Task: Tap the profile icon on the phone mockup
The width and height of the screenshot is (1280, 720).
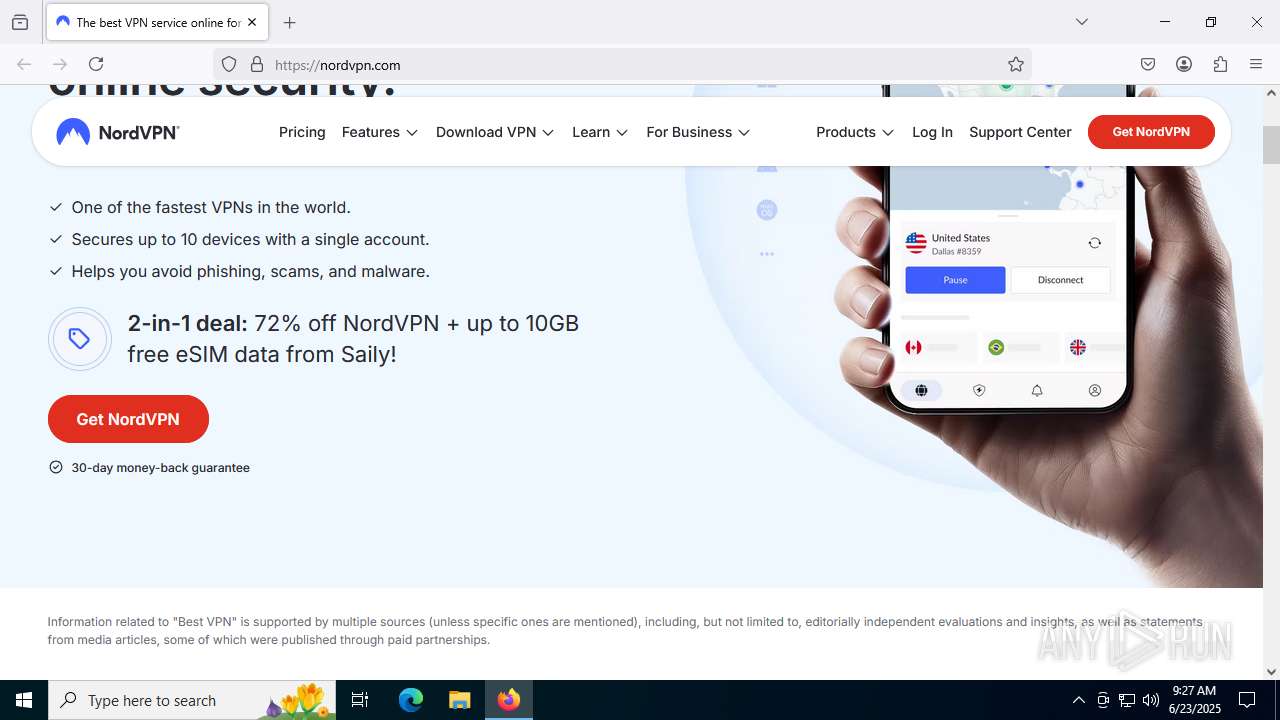Action: pos(1095,390)
